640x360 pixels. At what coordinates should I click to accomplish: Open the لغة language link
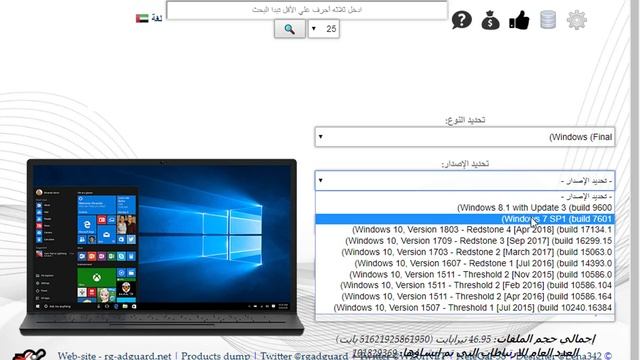(157, 18)
